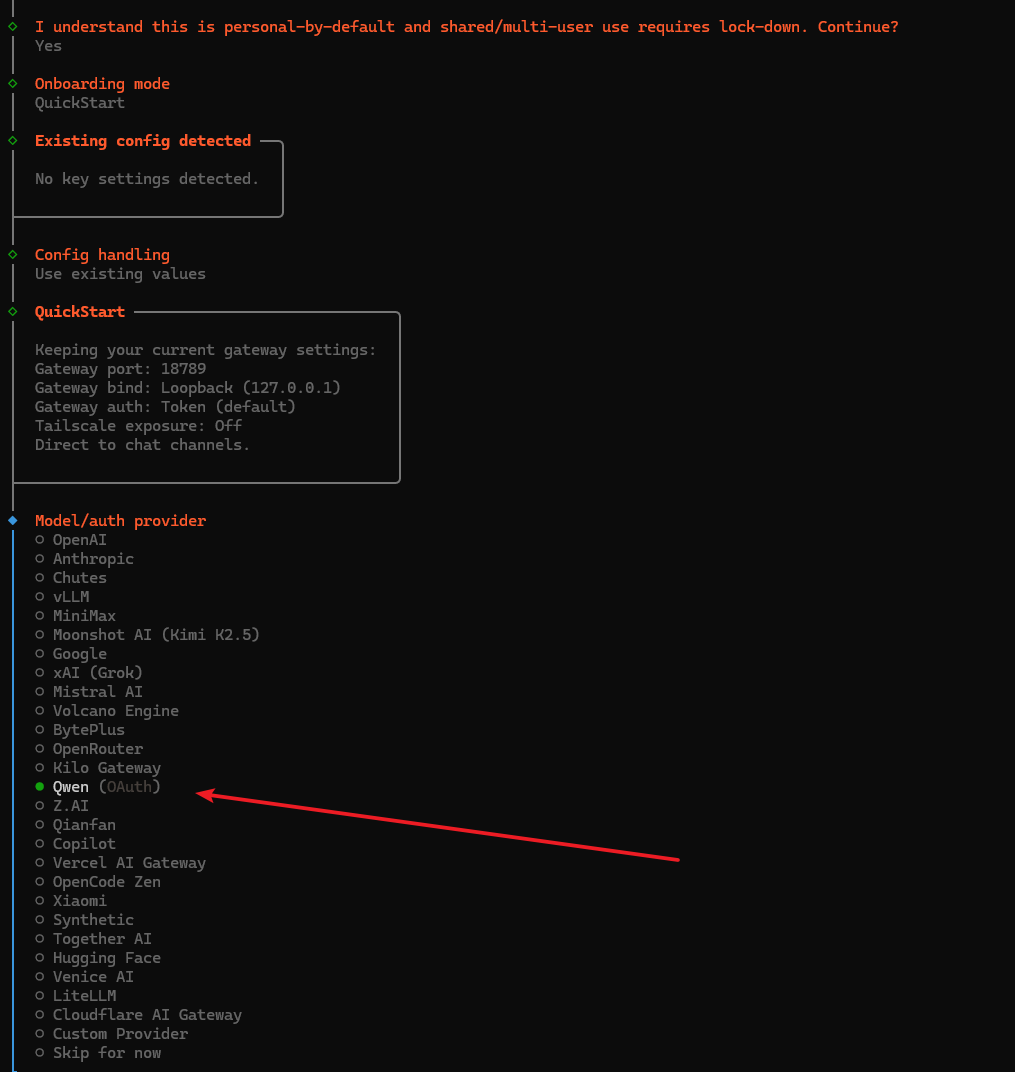The height and width of the screenshot is (1072, 1015).
Task: Select Together AI provider
Action: (94, 939)
